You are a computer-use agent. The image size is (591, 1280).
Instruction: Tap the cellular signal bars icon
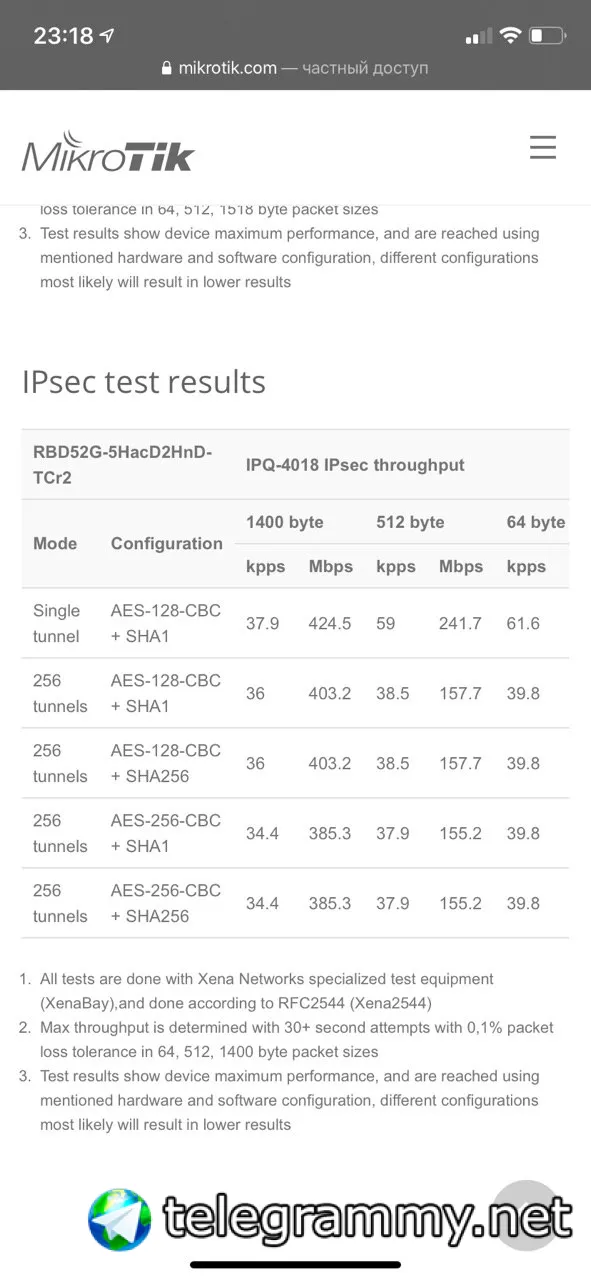(479, 37)
